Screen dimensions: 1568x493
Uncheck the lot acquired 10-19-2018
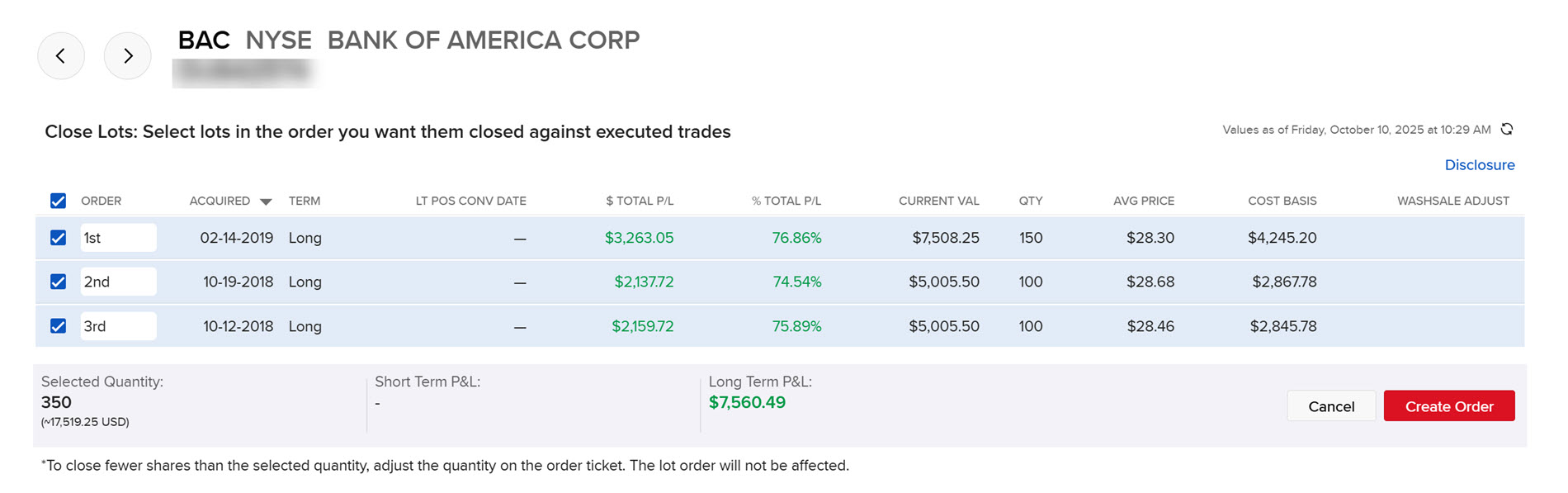point(58,282)
